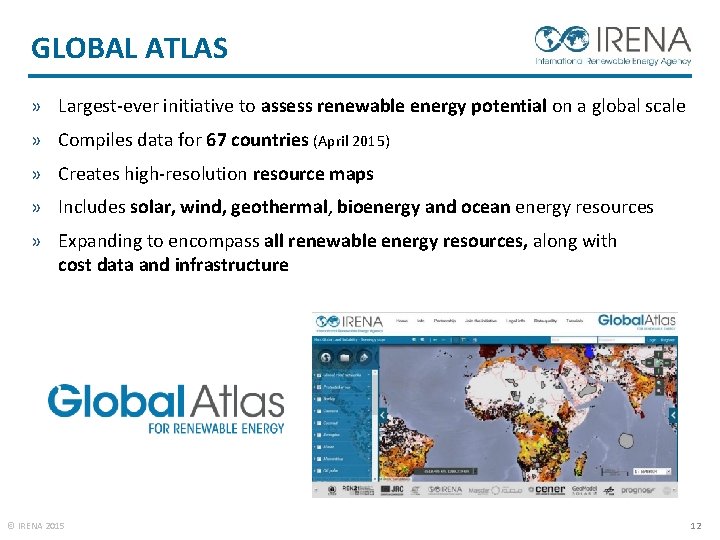Click the GlobalAtlas logo in the web page header
720x540 pixels.
(x=637, y=322)
